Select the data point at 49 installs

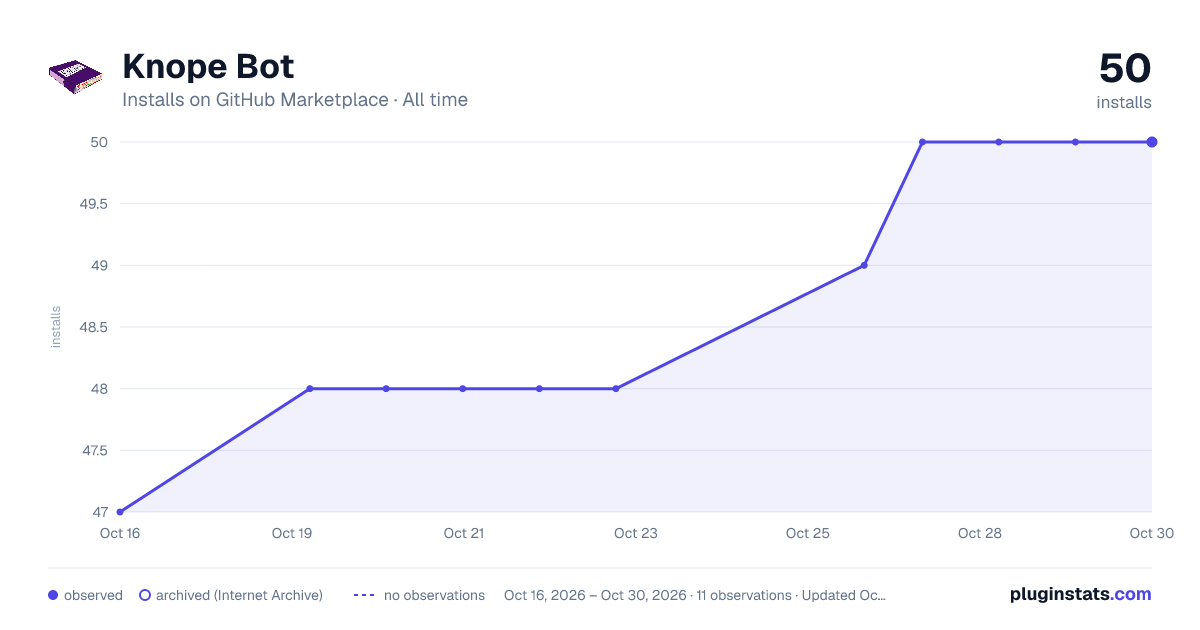(x=864, y=265)
